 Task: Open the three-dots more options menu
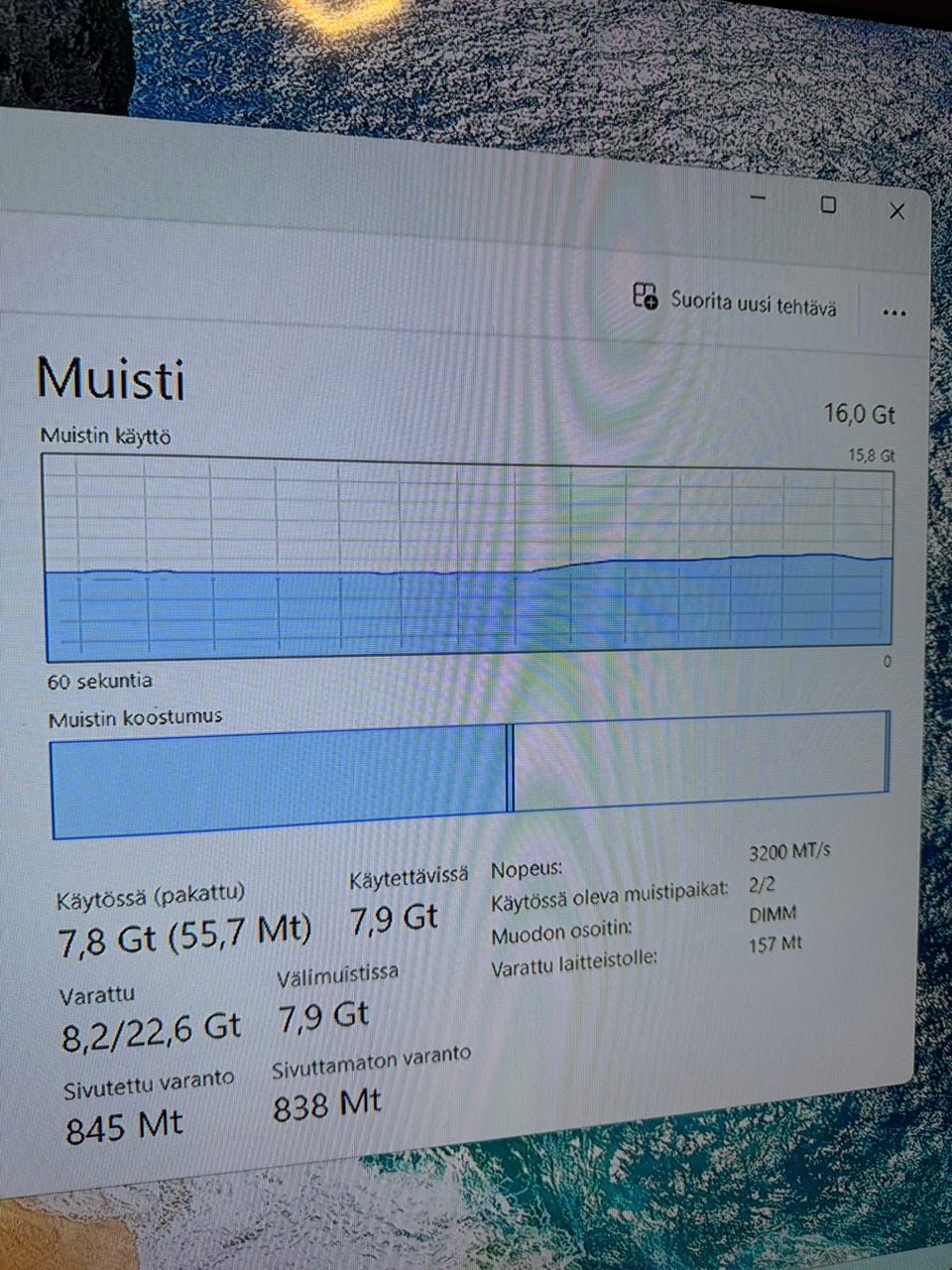pos(893,314)
